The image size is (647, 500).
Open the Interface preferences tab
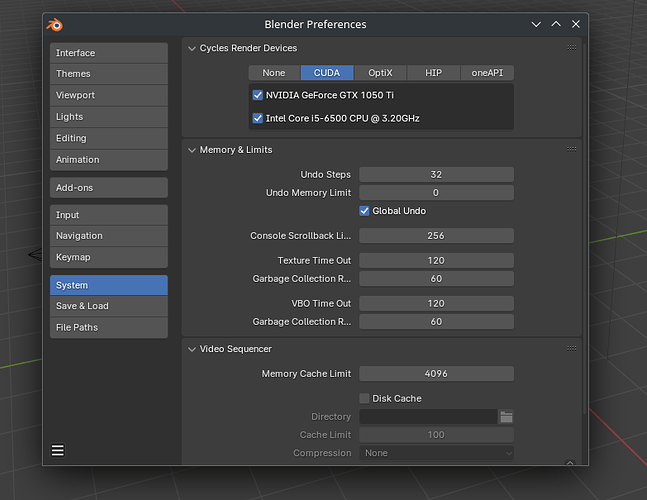pos(109,53)
